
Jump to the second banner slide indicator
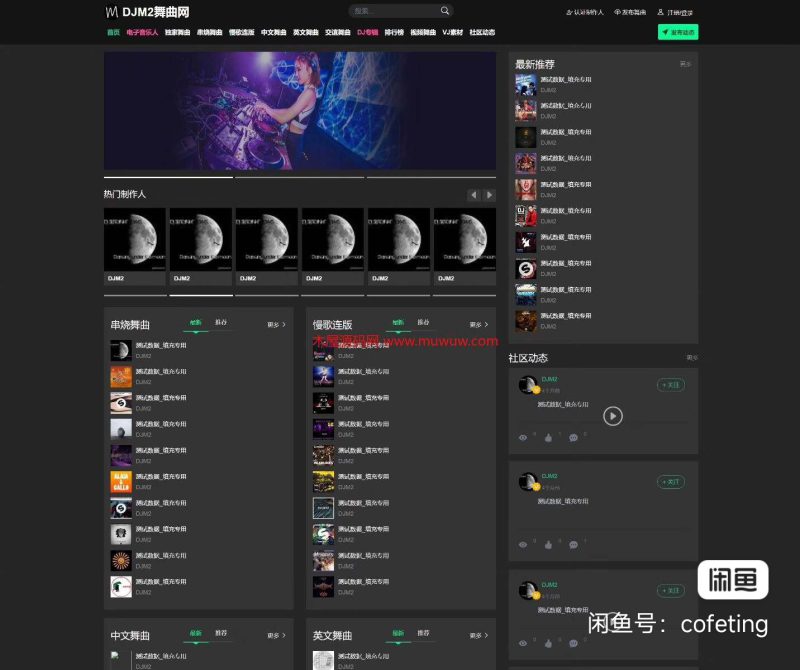point(300,178)
